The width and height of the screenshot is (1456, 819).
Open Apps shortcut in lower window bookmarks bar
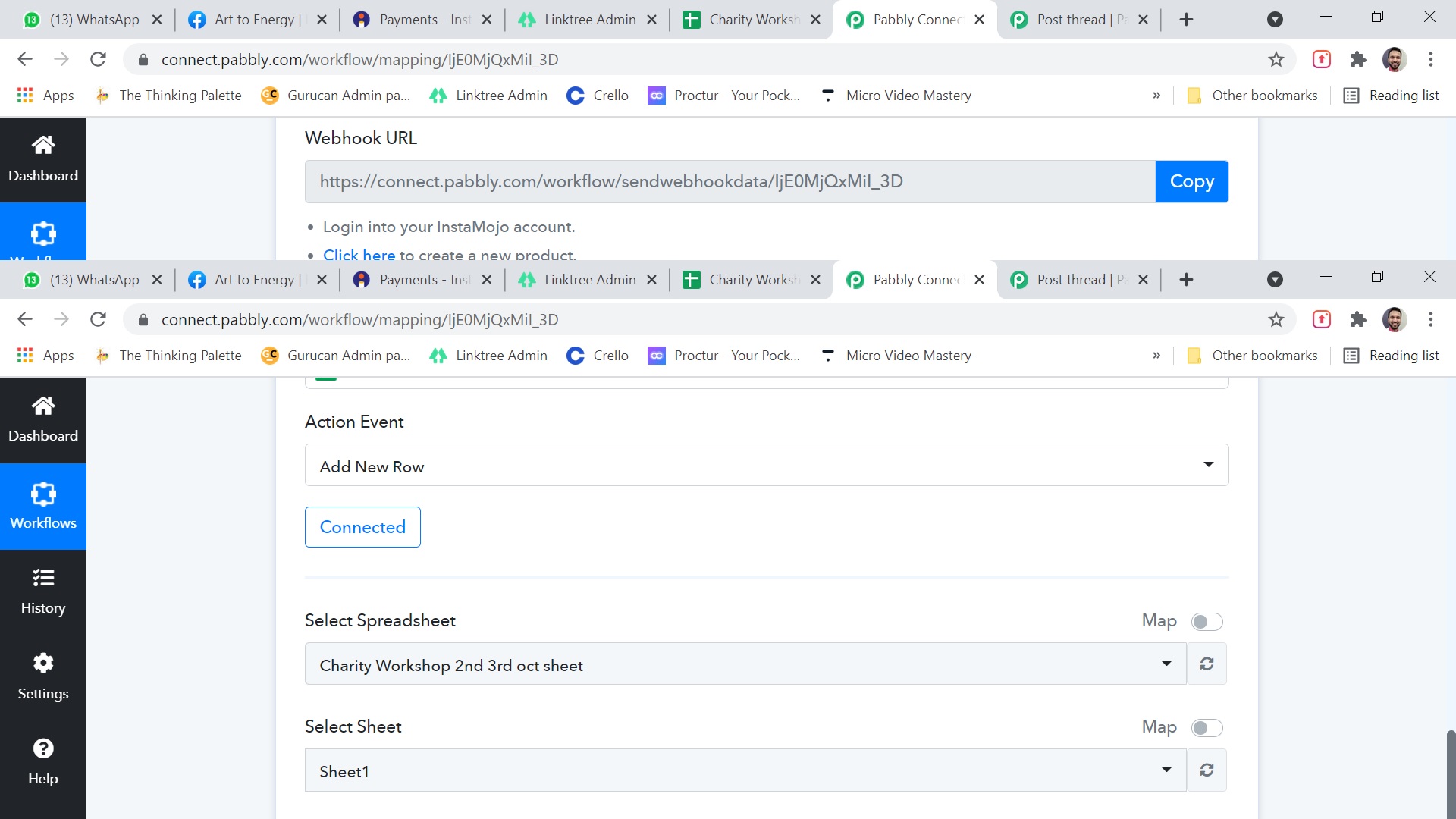pyautogui.click(x=45, y=356)
